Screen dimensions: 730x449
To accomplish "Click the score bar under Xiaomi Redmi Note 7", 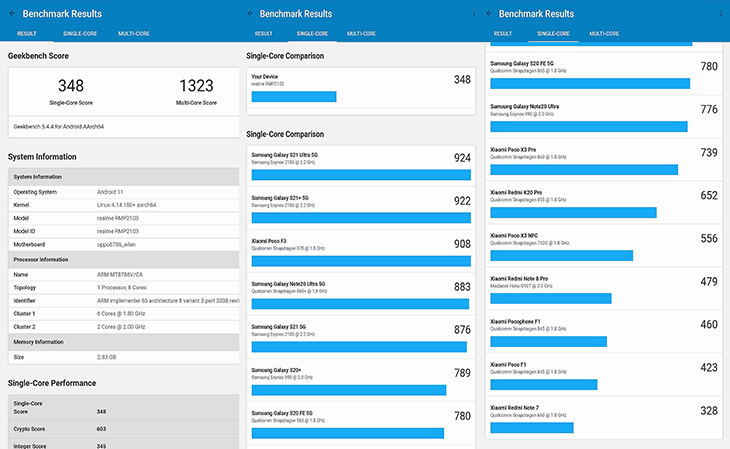I will (x=532, y=428).
